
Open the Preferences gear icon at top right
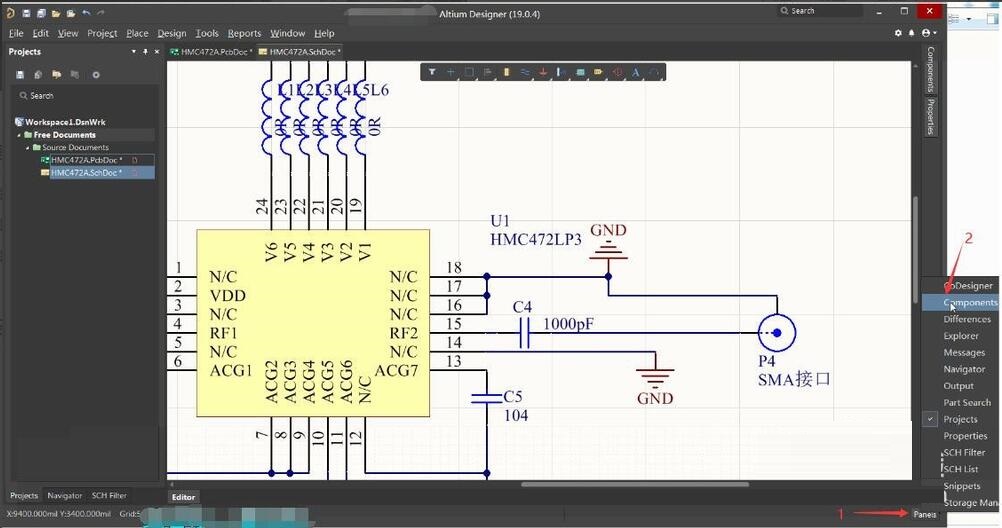click(898, 33)
